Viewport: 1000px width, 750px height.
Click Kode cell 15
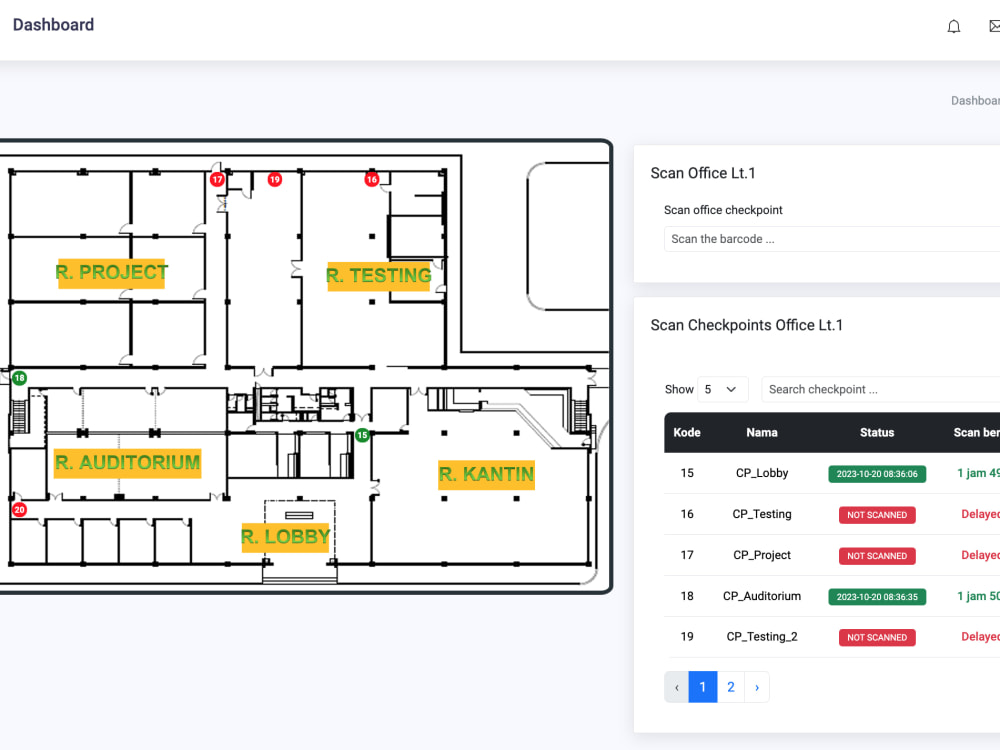[687, 473]
